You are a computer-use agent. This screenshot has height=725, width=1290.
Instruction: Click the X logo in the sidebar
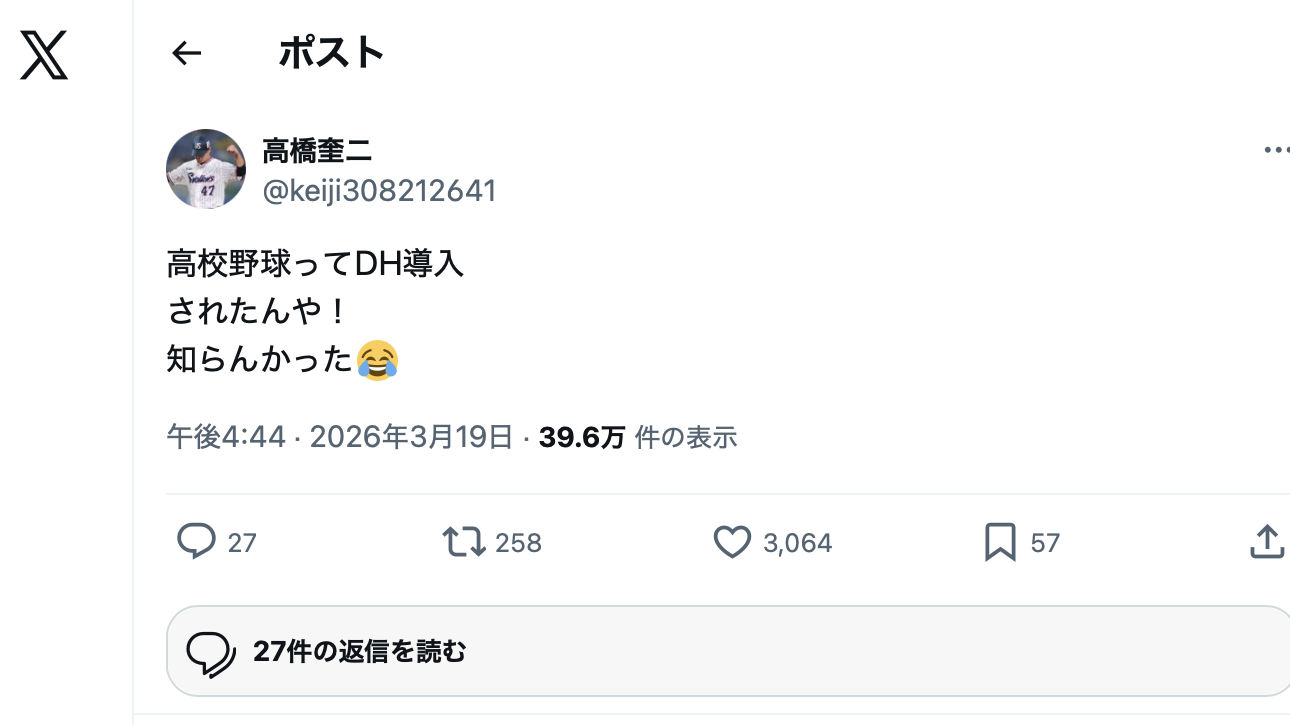(x=44, y=55)
